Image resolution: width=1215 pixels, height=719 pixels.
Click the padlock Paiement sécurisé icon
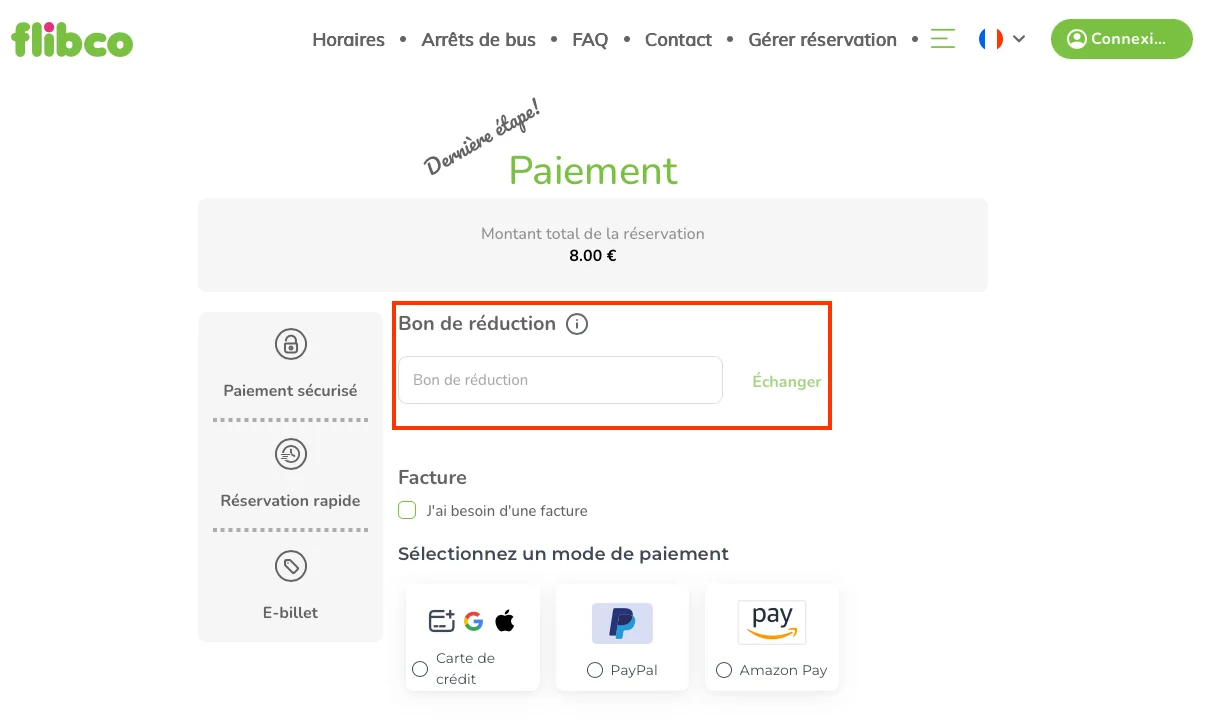coord(290,344)
